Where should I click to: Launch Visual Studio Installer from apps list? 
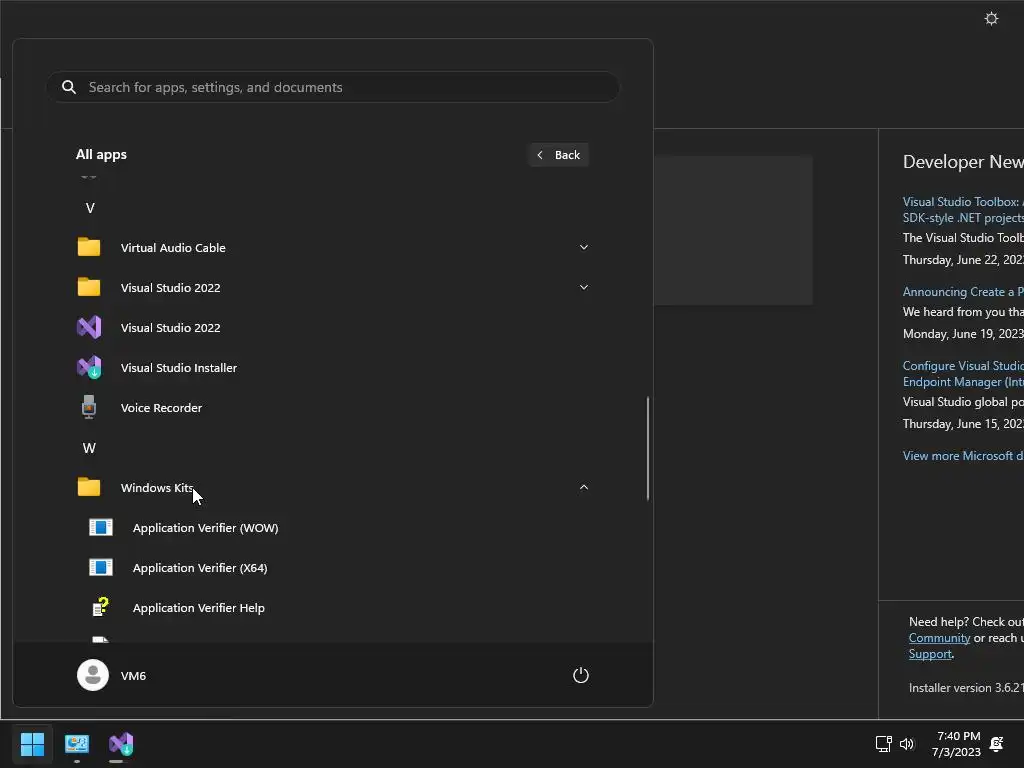pos(178,368)
